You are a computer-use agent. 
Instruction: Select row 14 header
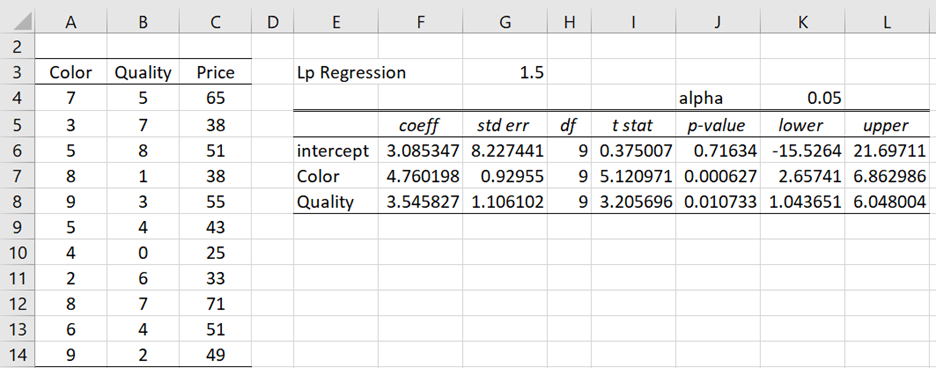pyautogui.click(x=17, y=355)
